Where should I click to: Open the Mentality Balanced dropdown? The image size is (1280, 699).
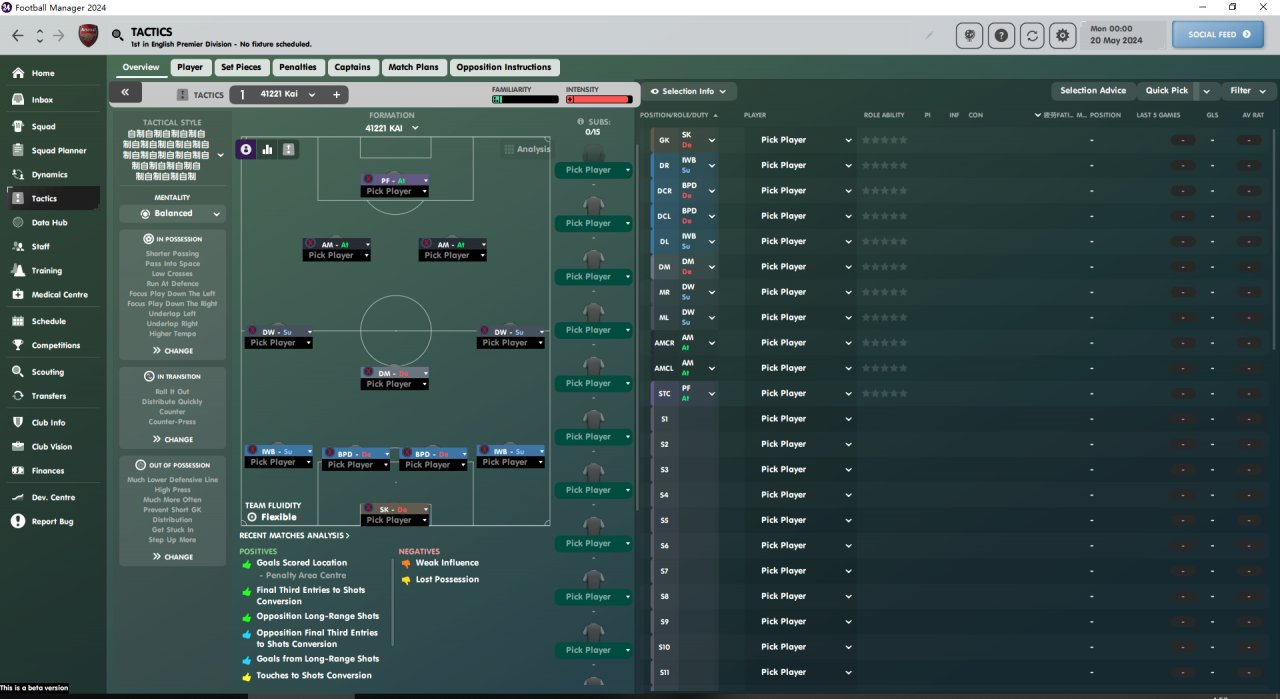pos(173,214)
